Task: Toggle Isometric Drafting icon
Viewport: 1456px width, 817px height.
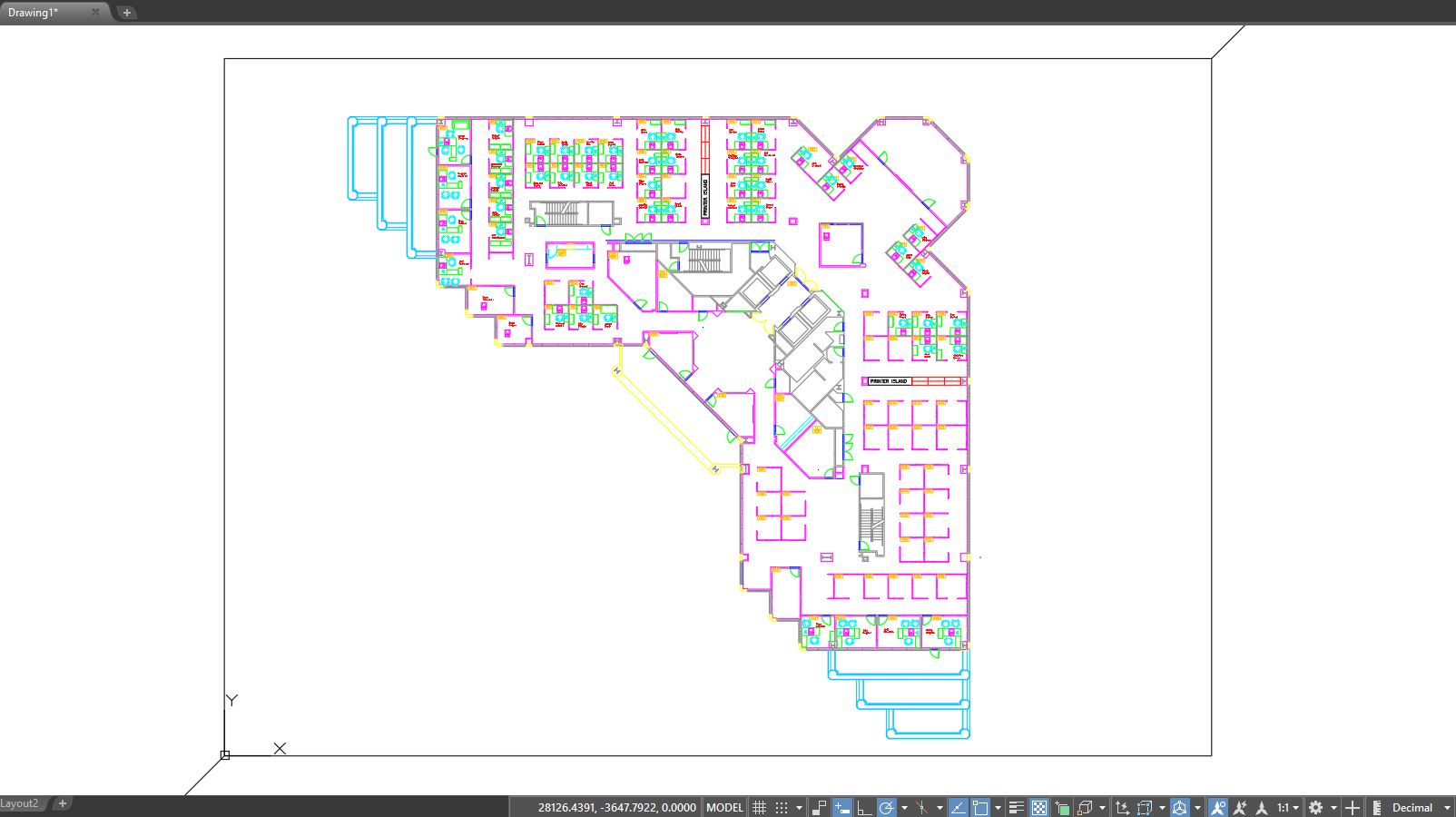Action: tap(922, 807)
